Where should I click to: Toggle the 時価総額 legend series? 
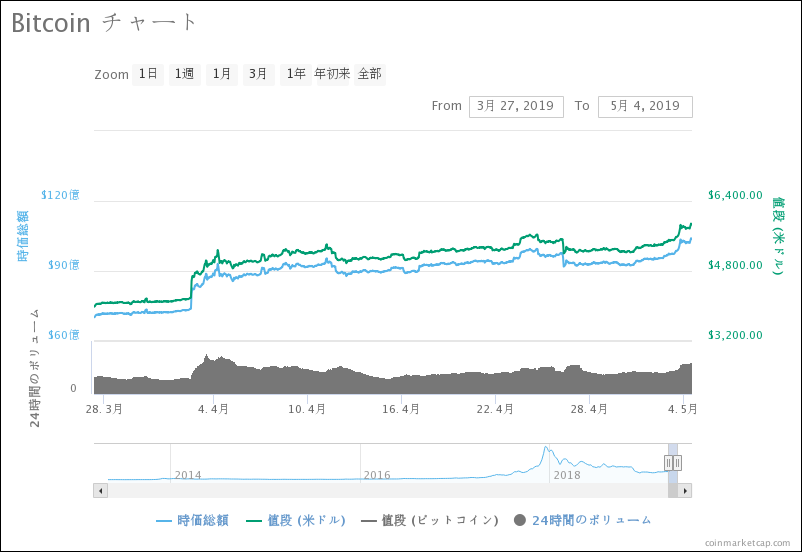click(192, 520)
